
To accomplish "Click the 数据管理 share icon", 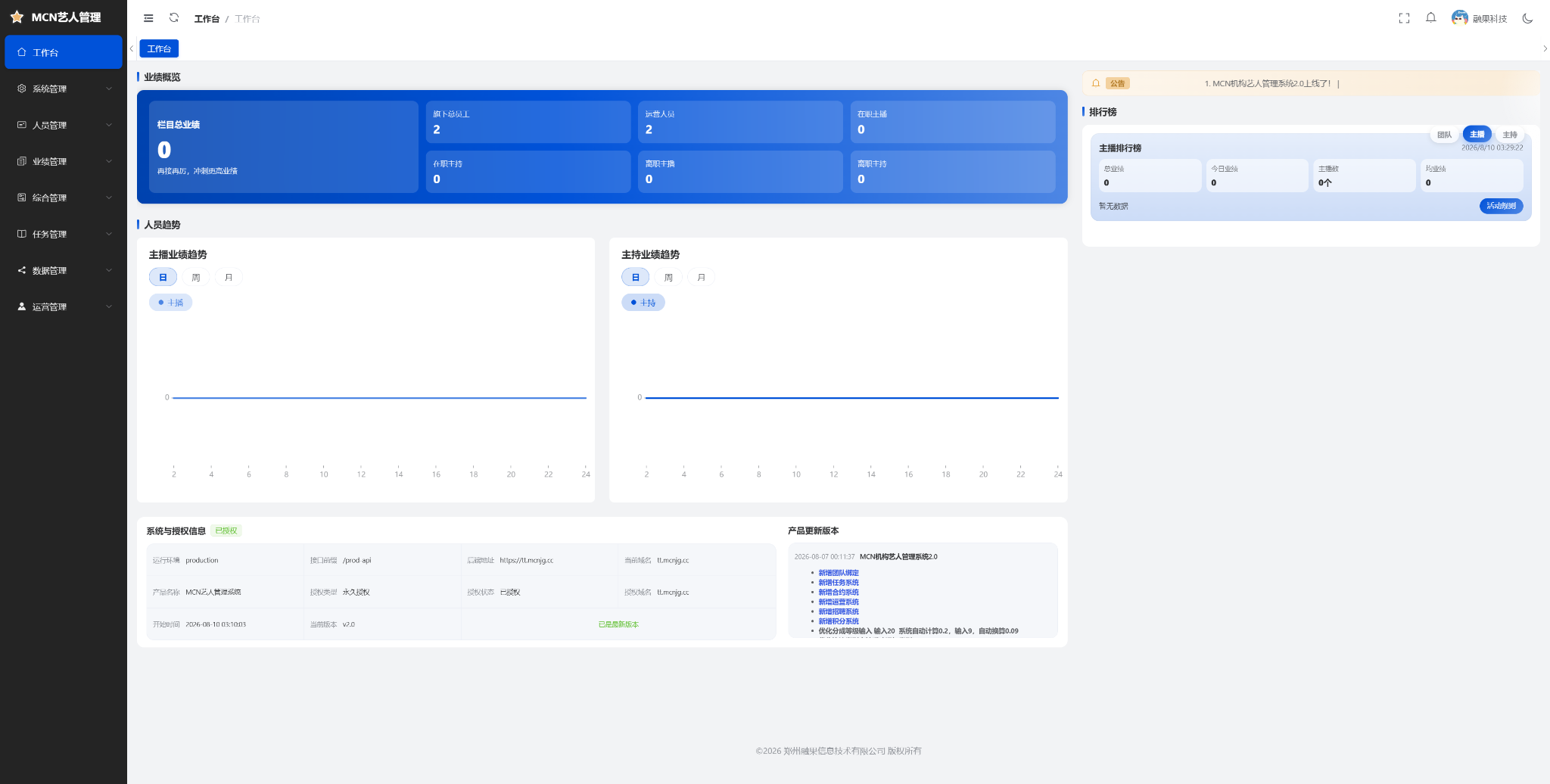I will 22,270.
